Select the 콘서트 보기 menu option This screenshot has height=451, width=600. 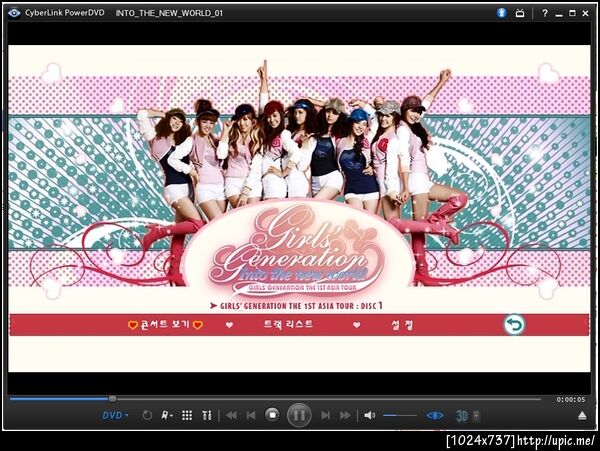click(x=165, y=325)
